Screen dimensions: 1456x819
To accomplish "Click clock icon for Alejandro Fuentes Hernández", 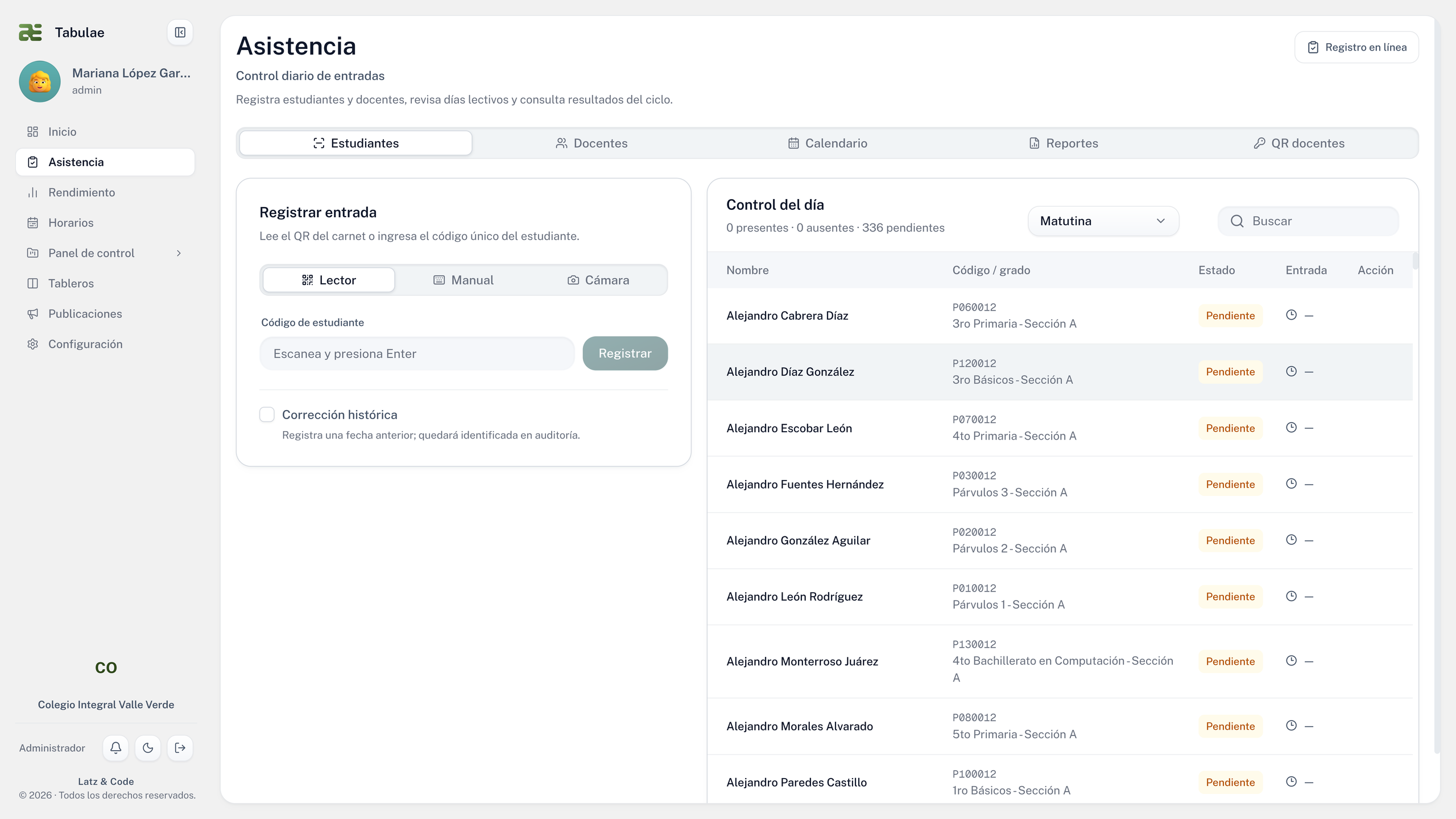I will (1291, 484).
